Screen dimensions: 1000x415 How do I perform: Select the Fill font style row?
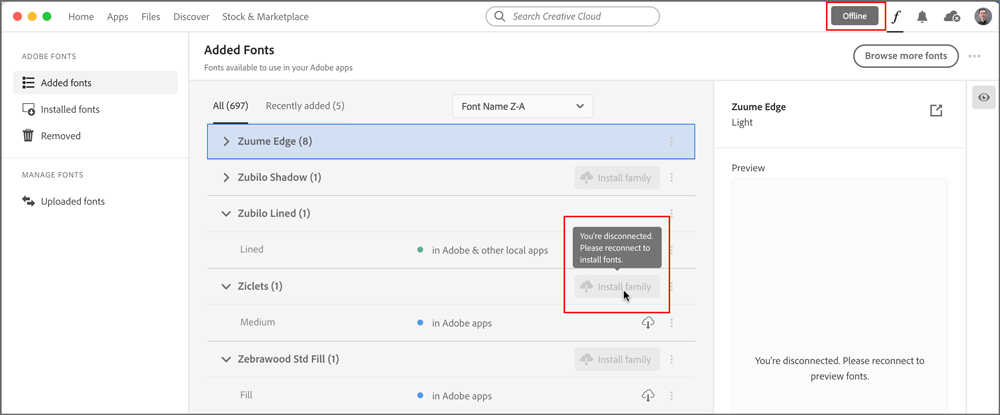pyautogui.click(x=451, y=396)
